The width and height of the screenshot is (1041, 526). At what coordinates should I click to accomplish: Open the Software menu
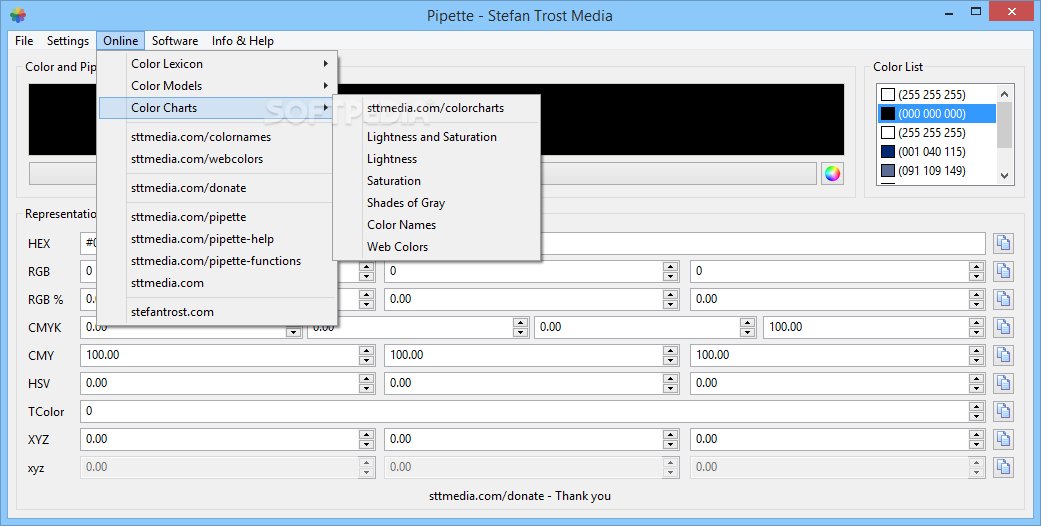click(x=175, y=41)
